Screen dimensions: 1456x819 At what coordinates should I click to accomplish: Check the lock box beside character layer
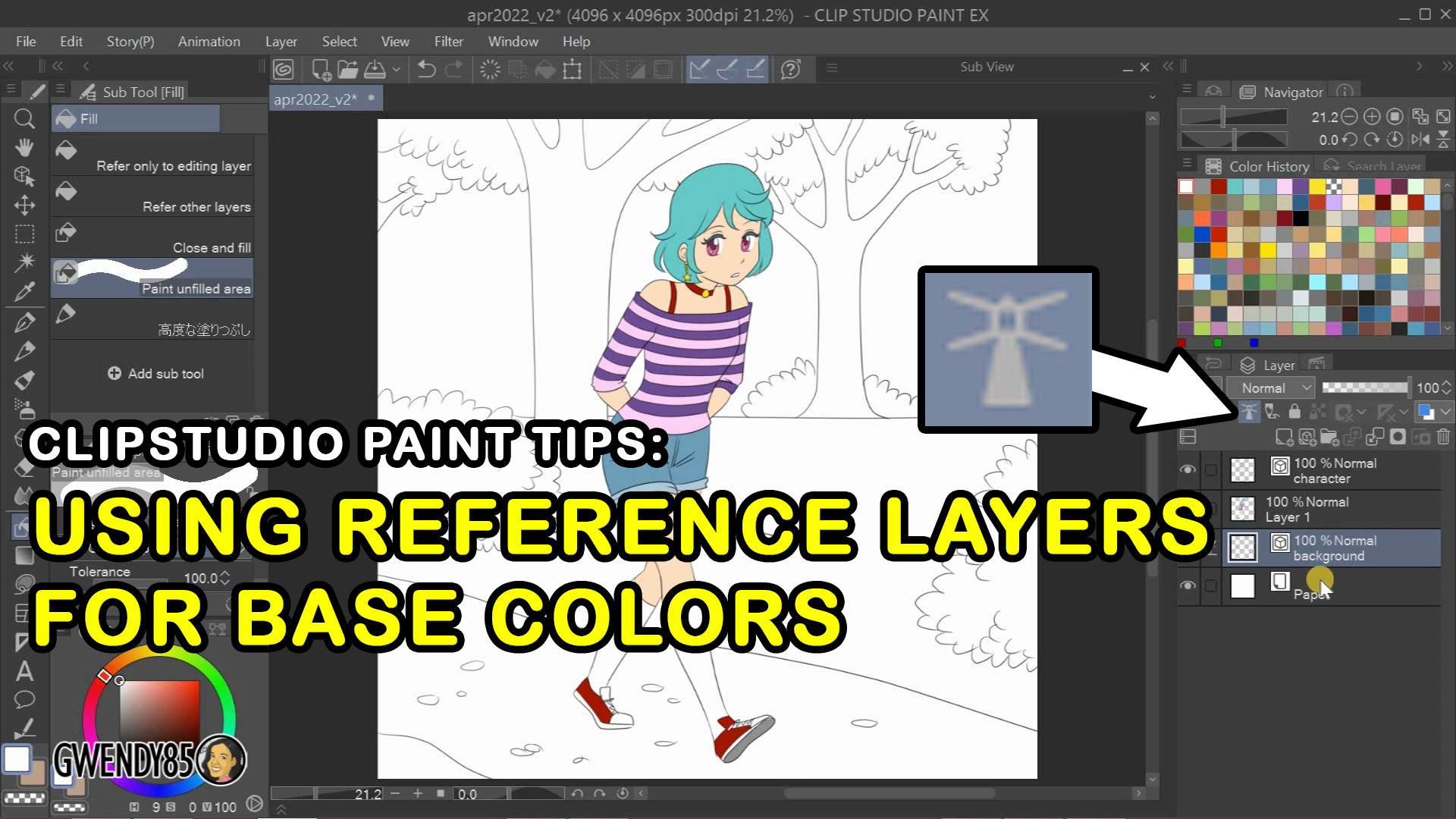(1211, 470)
